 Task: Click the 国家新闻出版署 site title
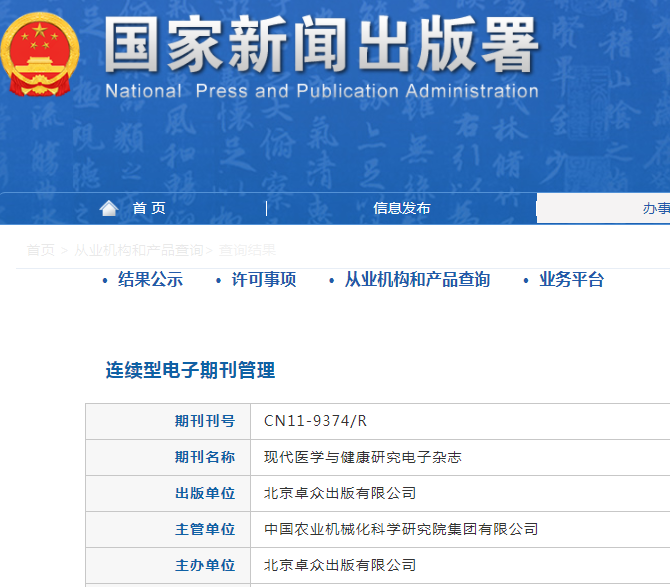pyautogui.click(x=321, y=44)
